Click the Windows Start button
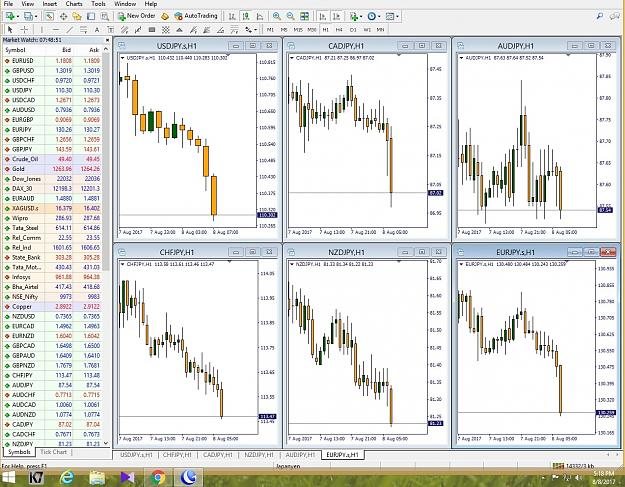 tap(9, 477)
